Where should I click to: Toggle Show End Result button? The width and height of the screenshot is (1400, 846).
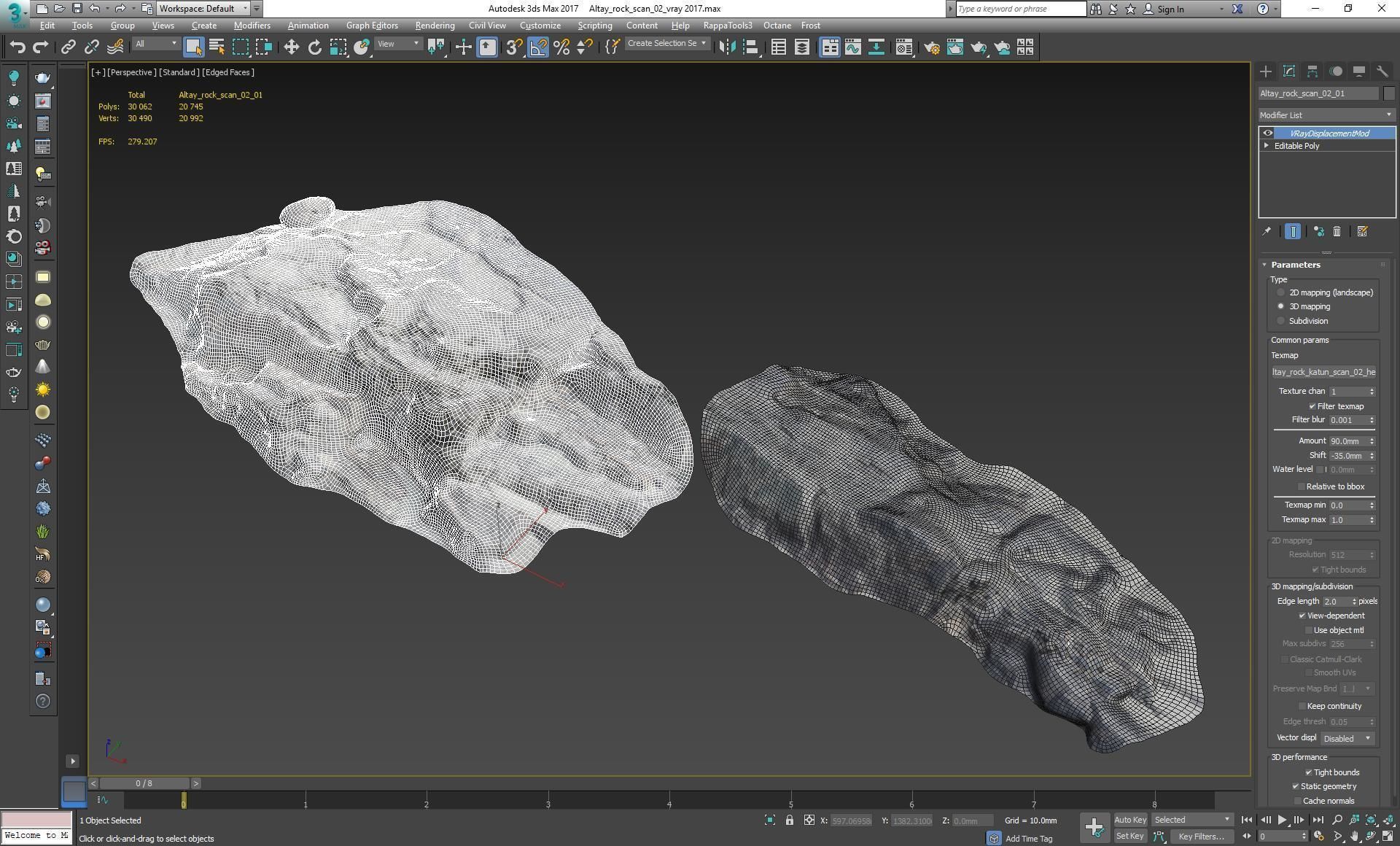coord(1292,231)
